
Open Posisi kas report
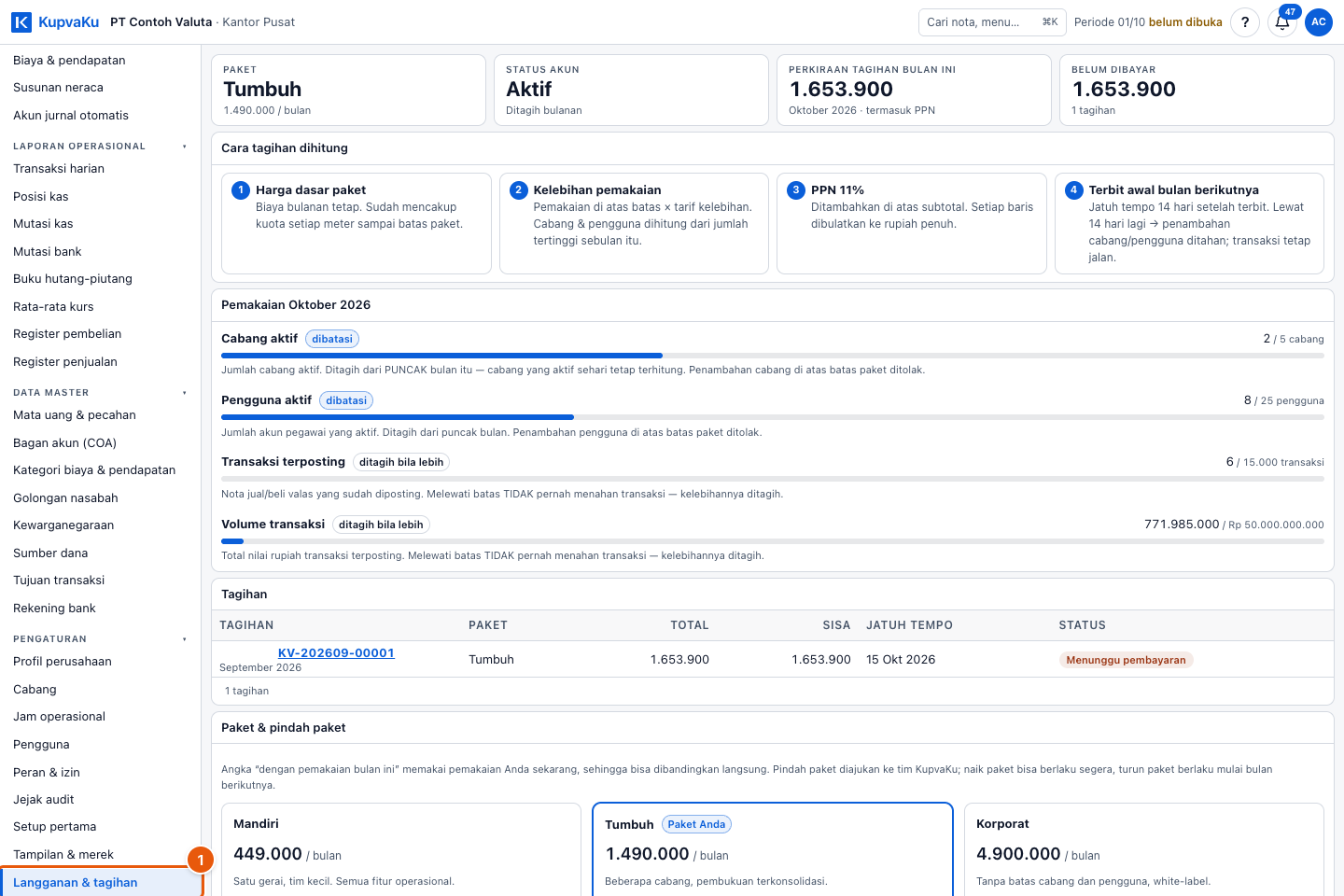100,197
